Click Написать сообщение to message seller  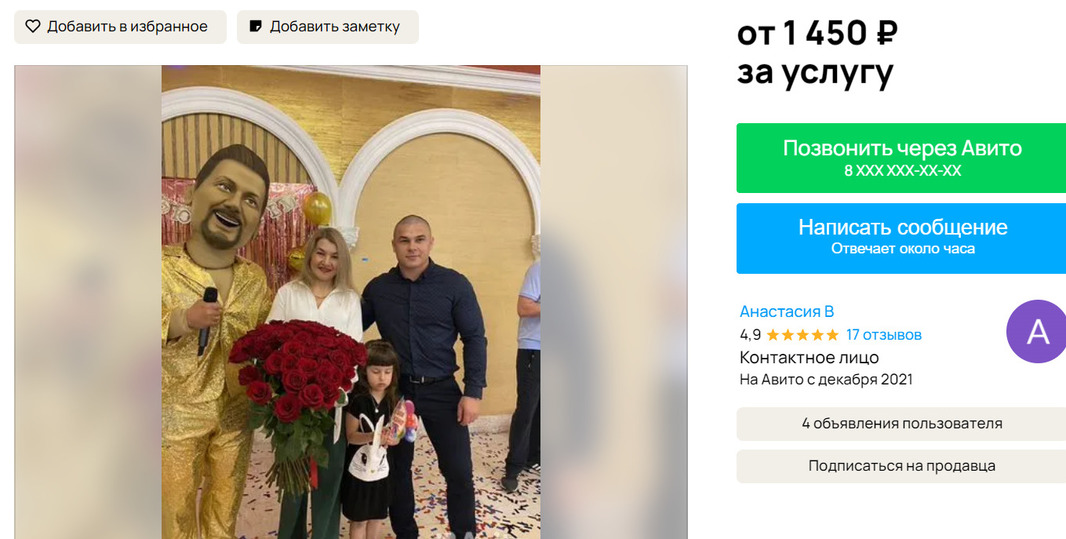(x=901, y=238)
